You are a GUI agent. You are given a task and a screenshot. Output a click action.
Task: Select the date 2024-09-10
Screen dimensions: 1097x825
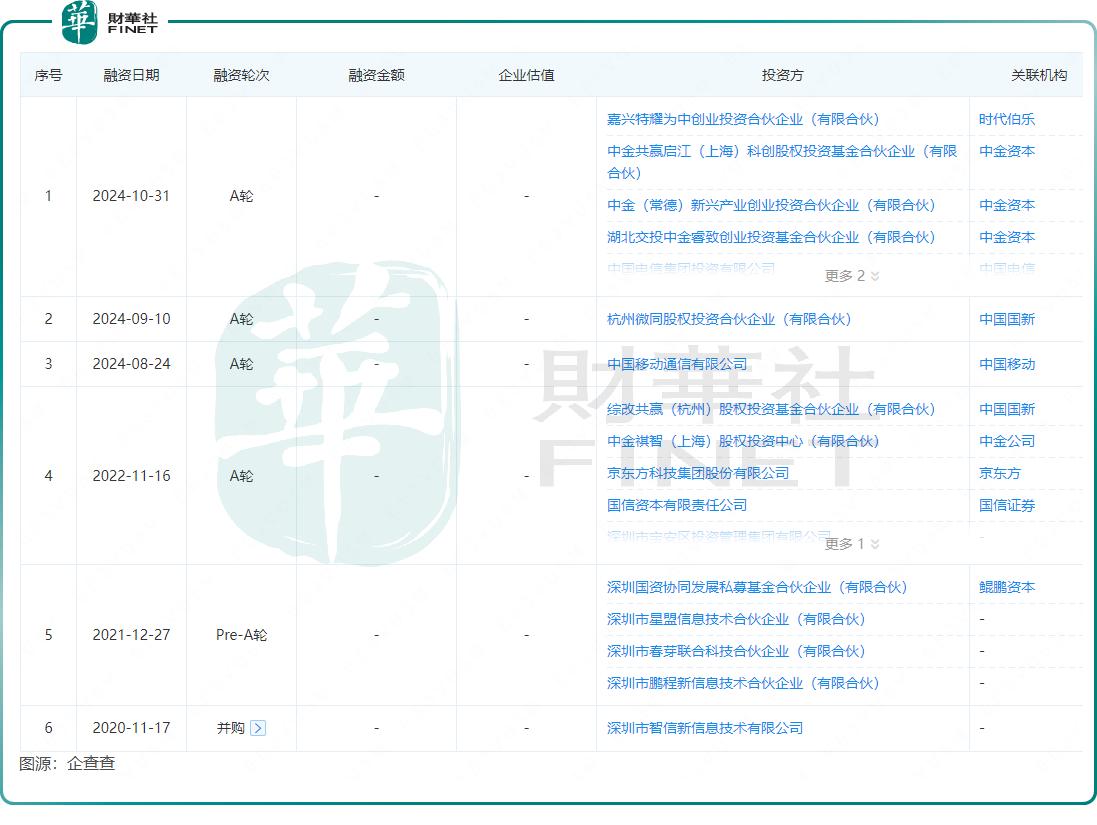coord(132,319)
